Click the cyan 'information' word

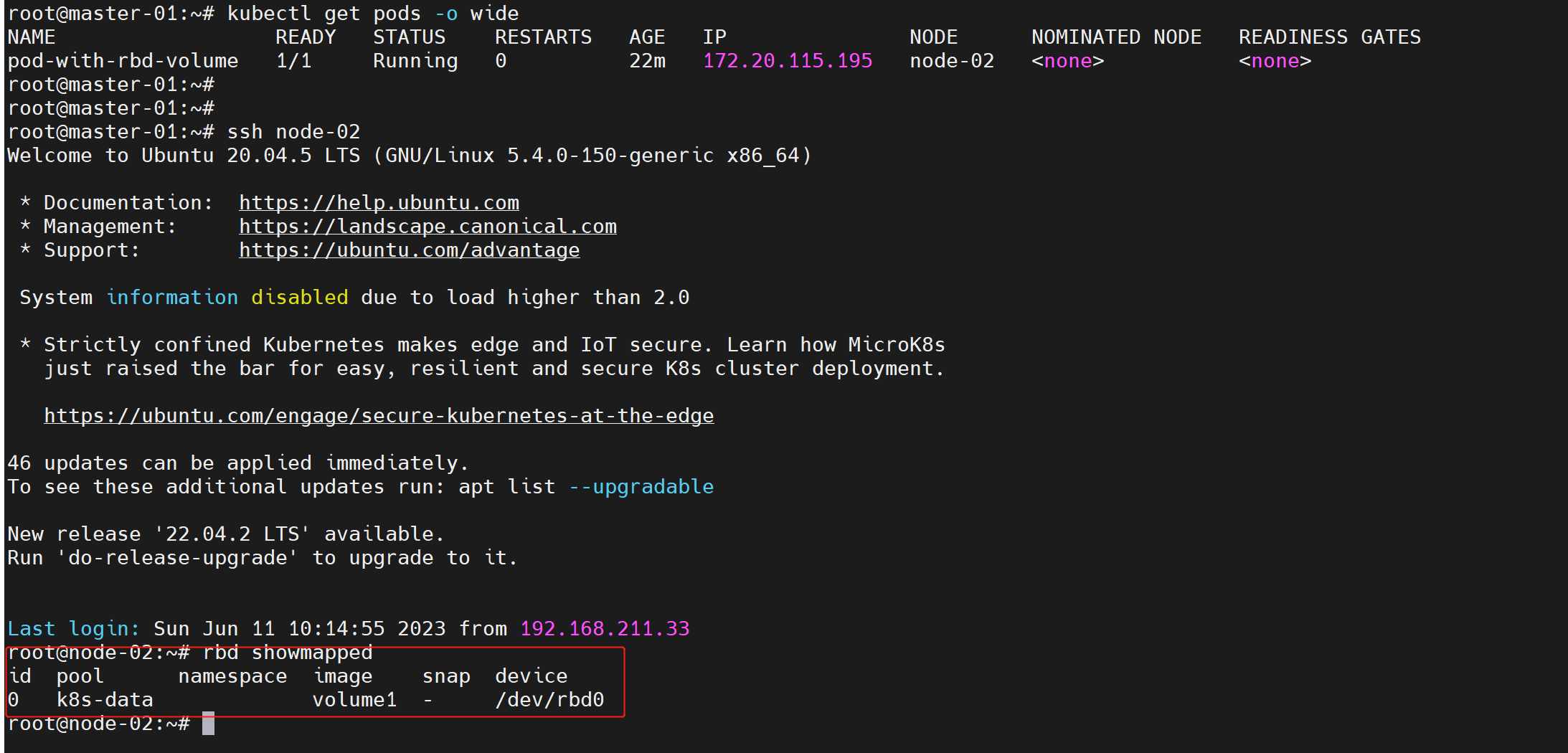tap(172, 298)
